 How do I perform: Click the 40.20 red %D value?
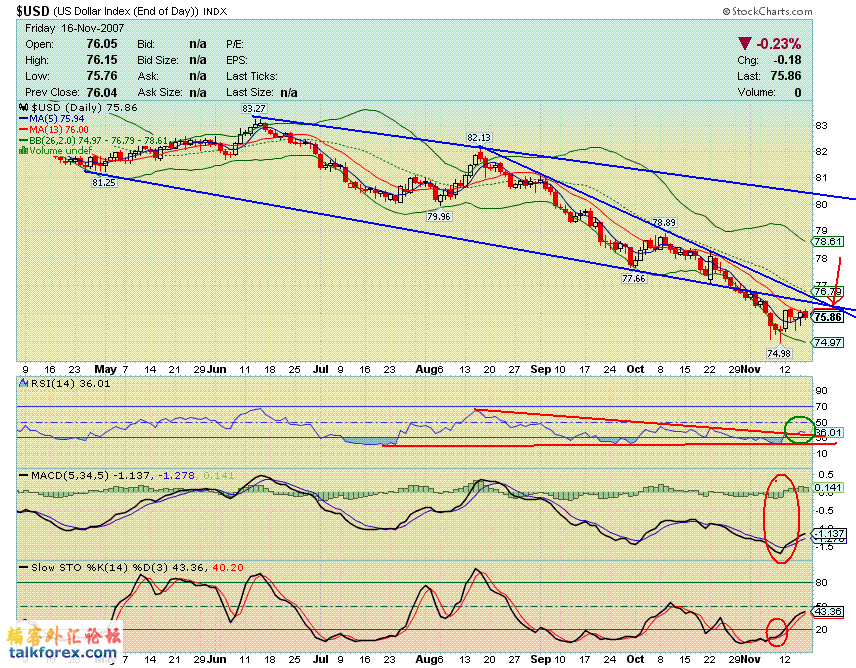(228, 568)
